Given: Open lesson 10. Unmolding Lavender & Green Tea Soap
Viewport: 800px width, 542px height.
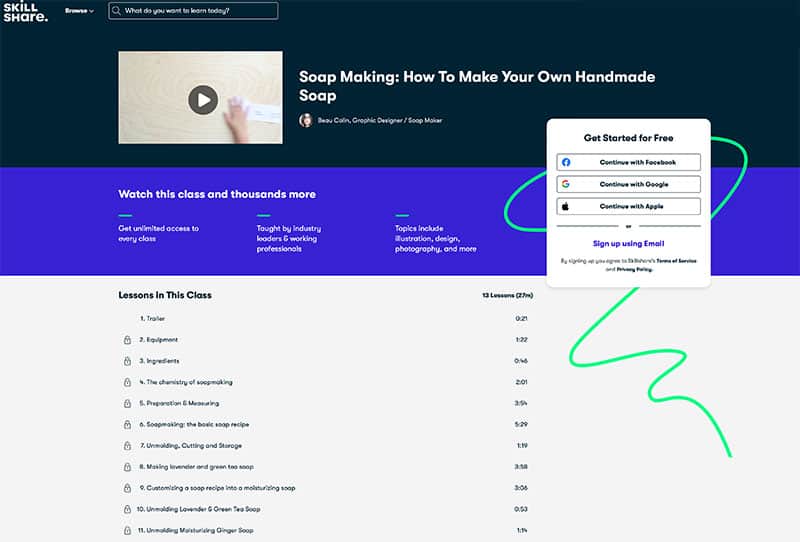Looking at the screenshot, I should 198,509.
